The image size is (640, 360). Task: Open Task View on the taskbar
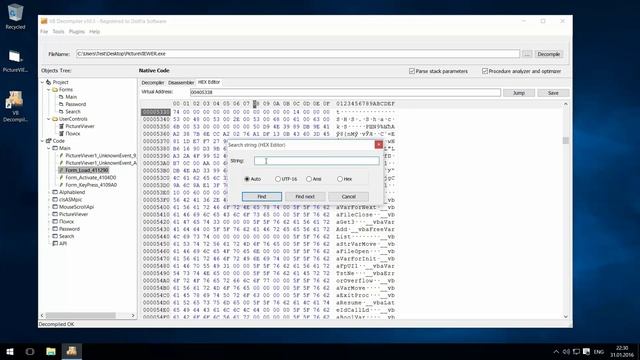pos(30,351)
